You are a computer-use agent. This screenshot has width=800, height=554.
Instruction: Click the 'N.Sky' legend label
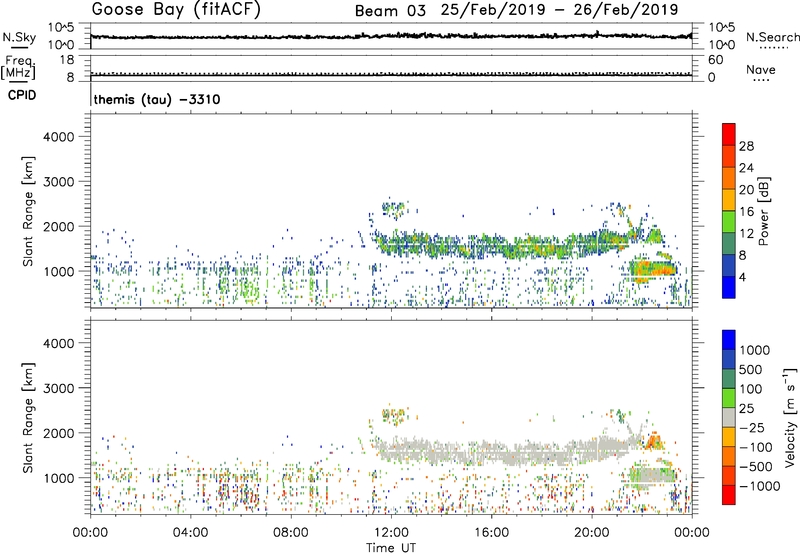pyautogui.click(x=19, y=37)
